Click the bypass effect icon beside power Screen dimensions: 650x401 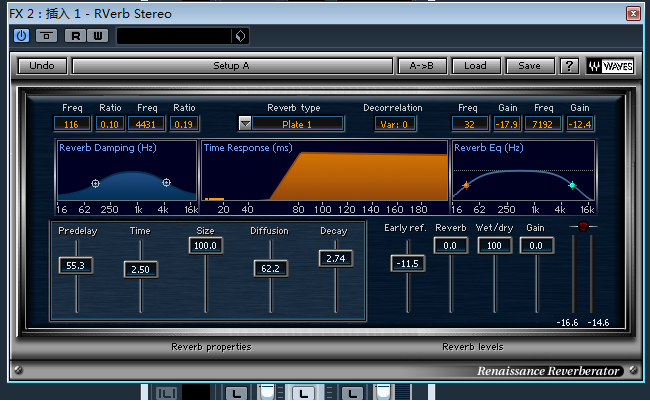point(46,36)
